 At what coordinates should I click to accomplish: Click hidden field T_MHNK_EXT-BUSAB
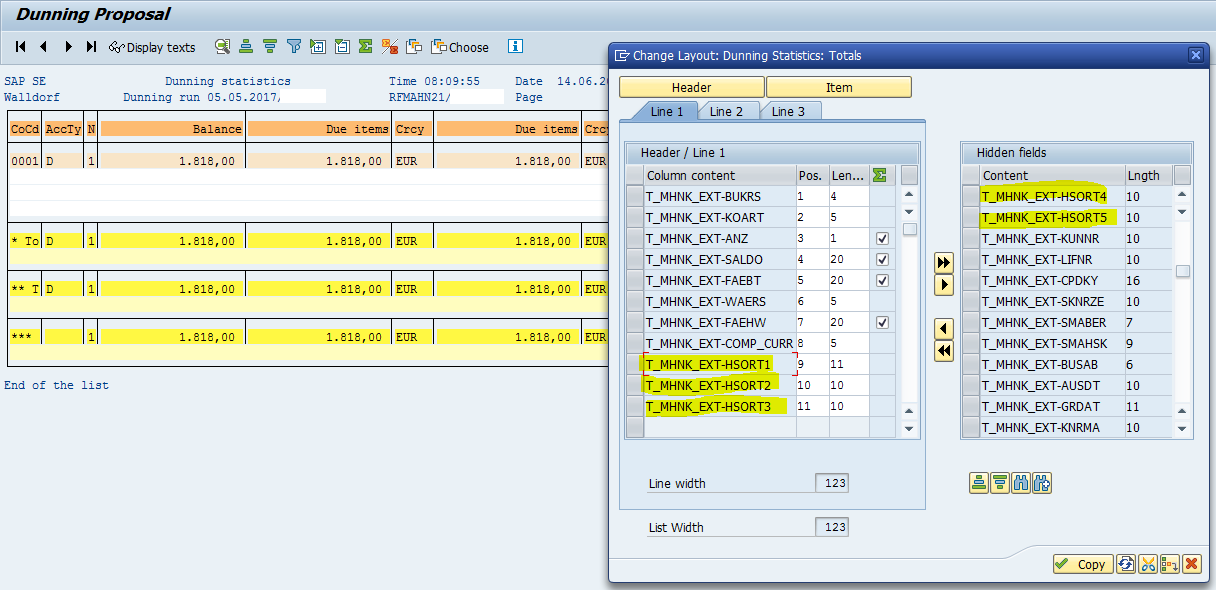click(x=1051, y=365)
